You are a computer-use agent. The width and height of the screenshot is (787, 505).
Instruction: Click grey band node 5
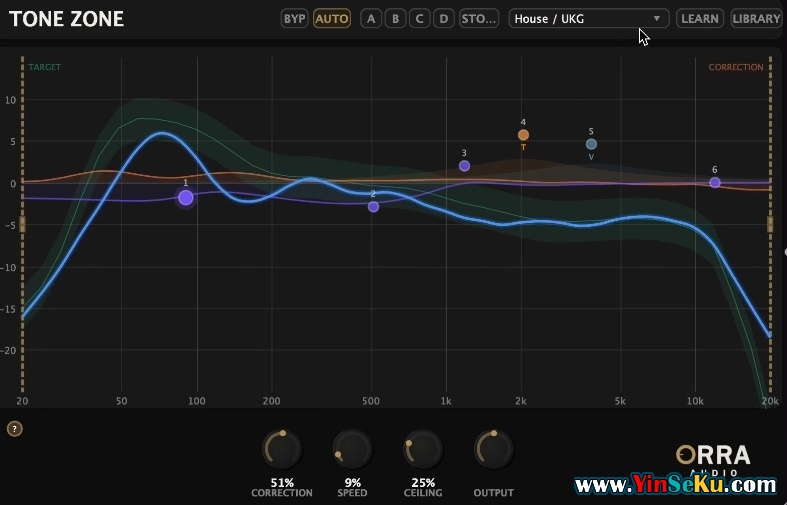[x=591, y=144]
